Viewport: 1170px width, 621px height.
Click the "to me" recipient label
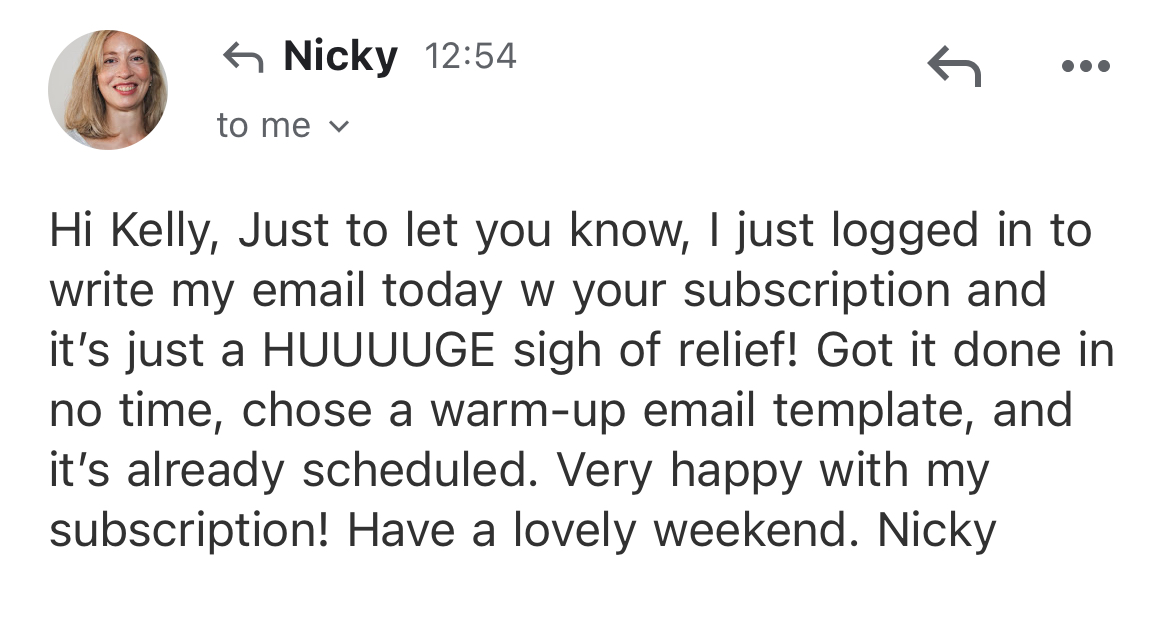[263, 126]
